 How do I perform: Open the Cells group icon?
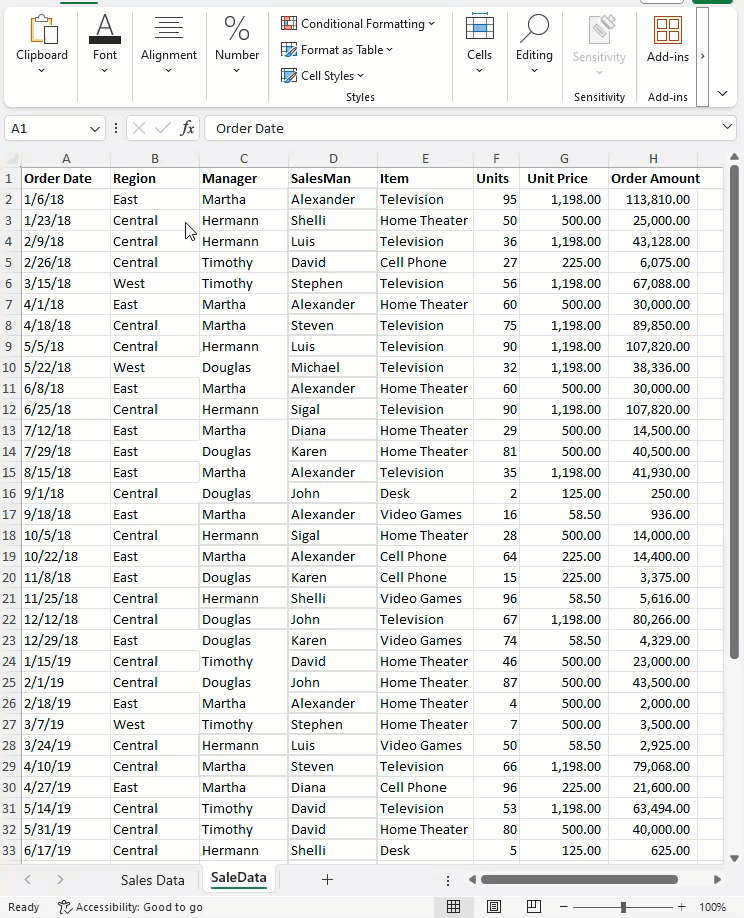pyautogui.click(x=479, y=28)
